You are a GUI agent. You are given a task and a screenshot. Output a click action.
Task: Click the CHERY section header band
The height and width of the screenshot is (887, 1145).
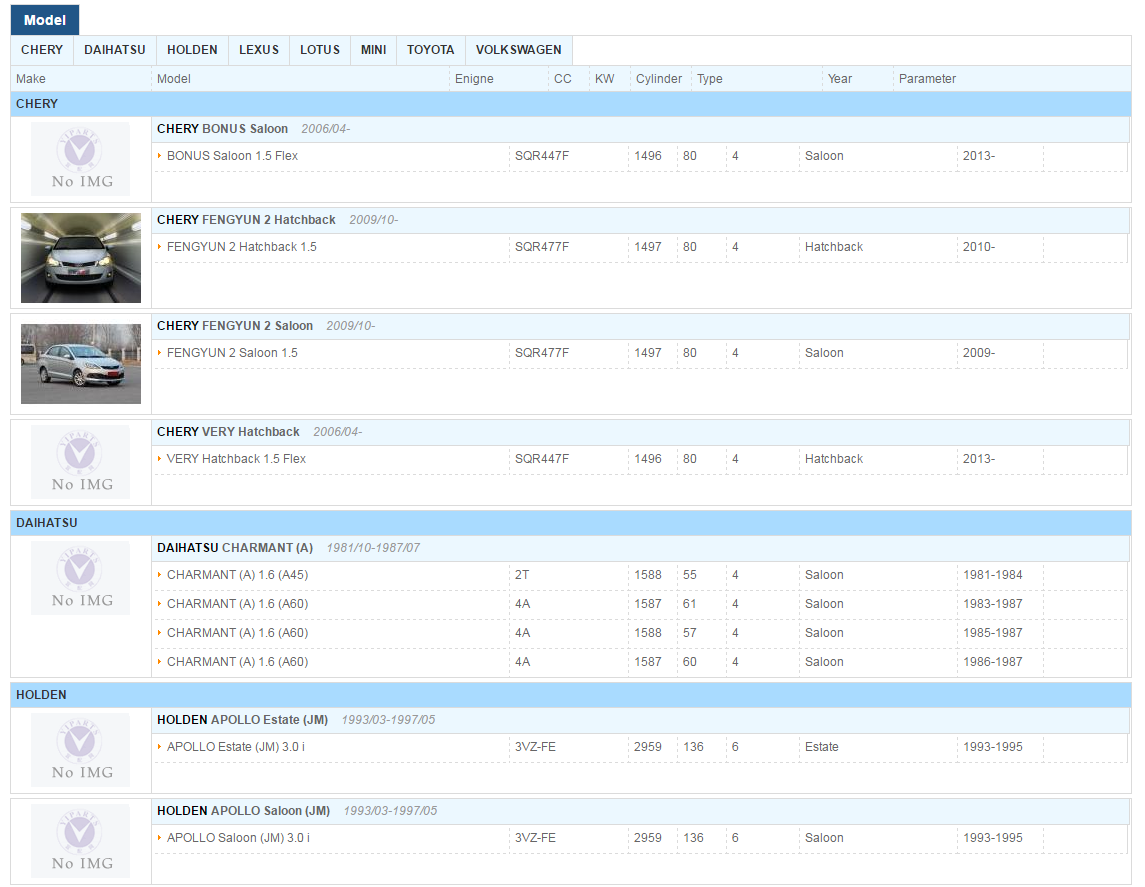571,104
